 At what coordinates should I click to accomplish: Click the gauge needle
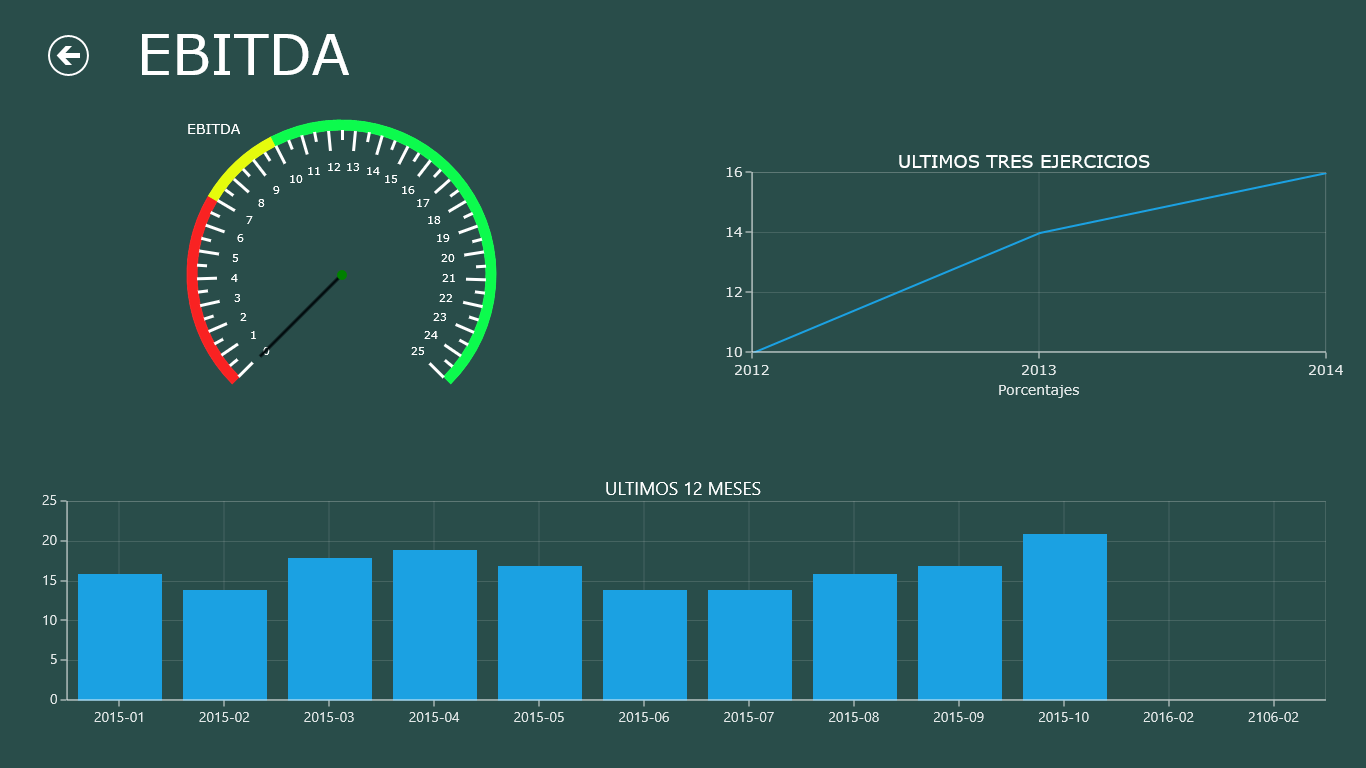coord(301,315)
